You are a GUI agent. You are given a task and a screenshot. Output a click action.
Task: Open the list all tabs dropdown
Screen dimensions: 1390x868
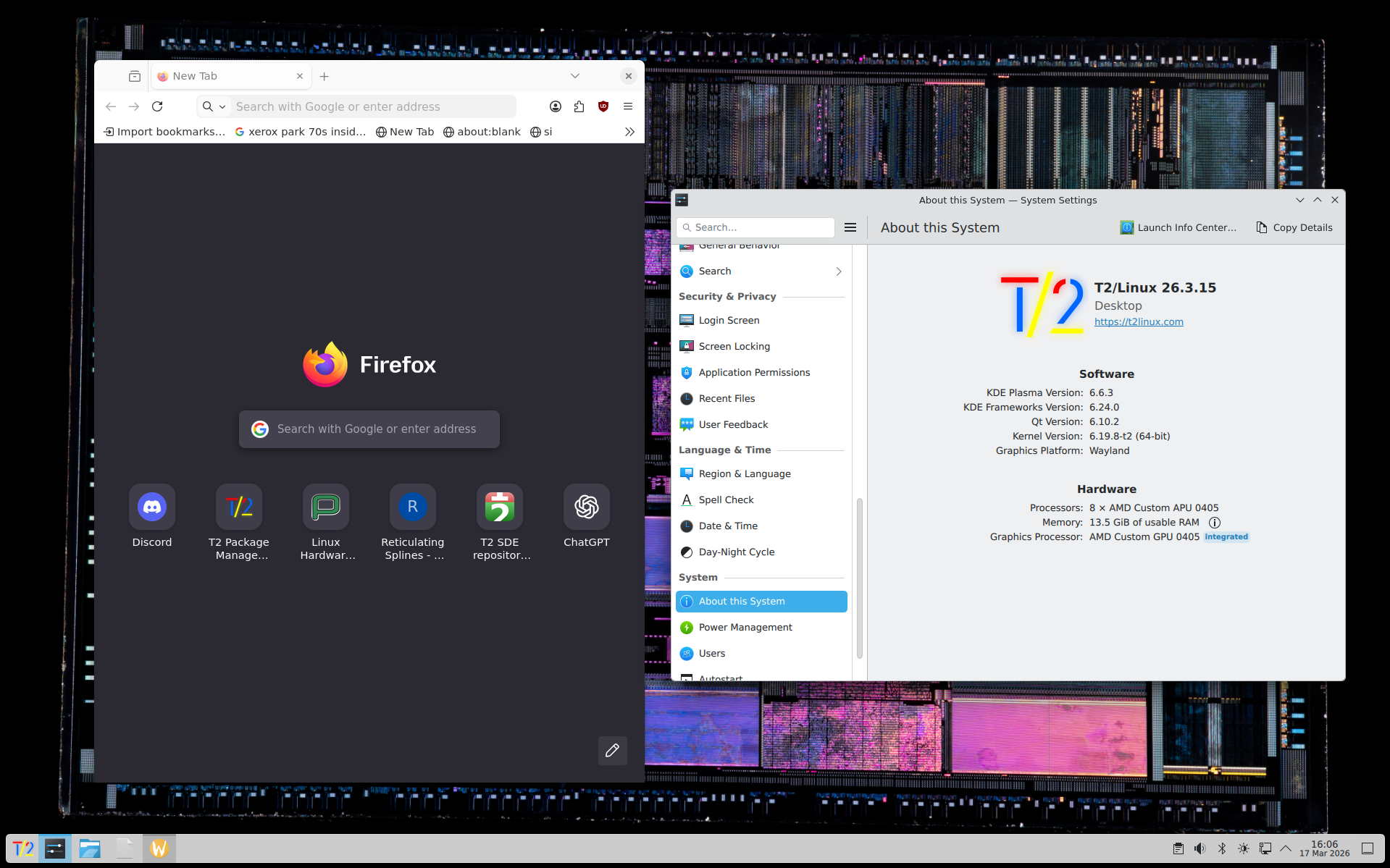[575, 76]
